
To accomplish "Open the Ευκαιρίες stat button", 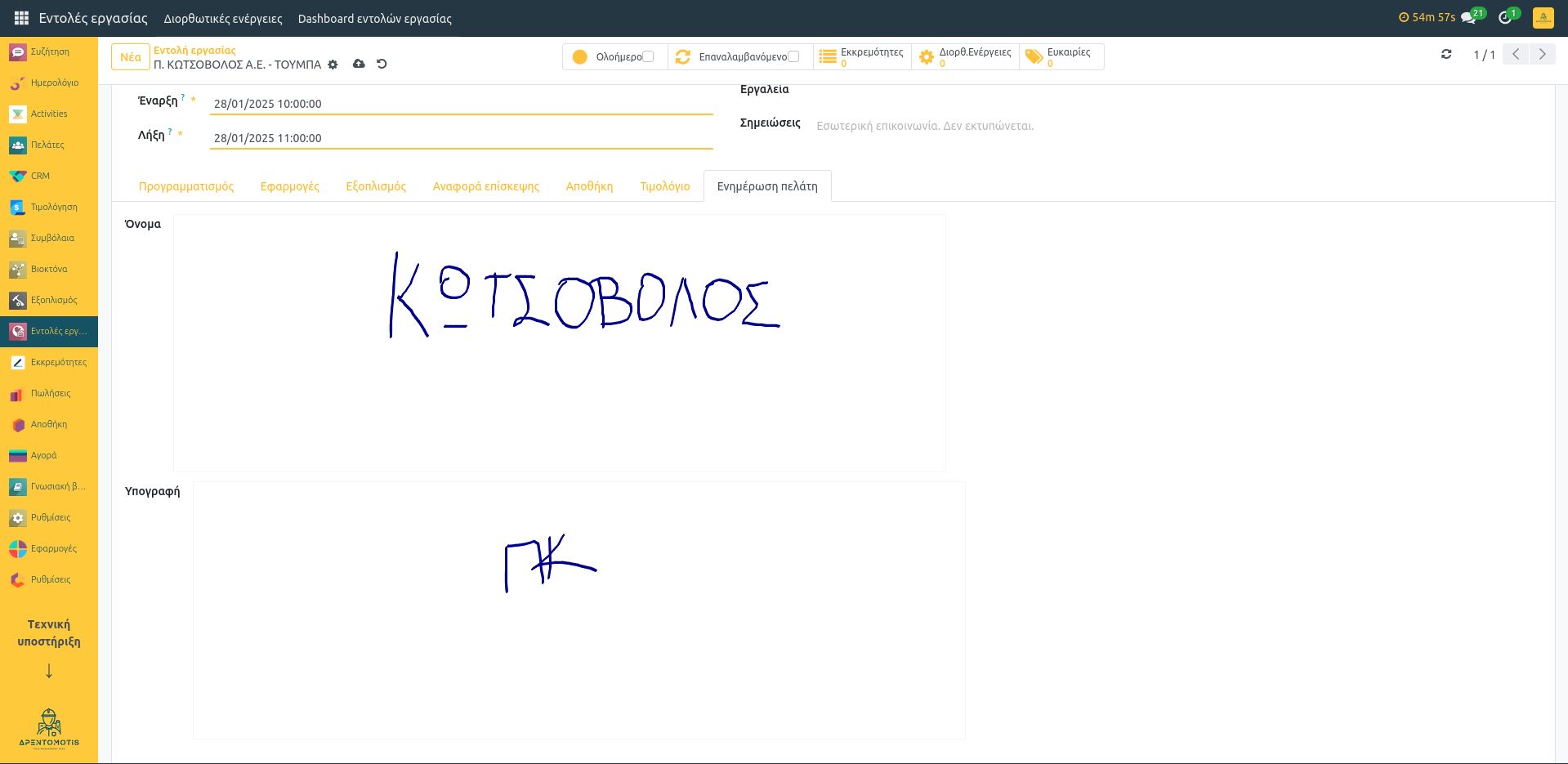I will (1061, 56).
